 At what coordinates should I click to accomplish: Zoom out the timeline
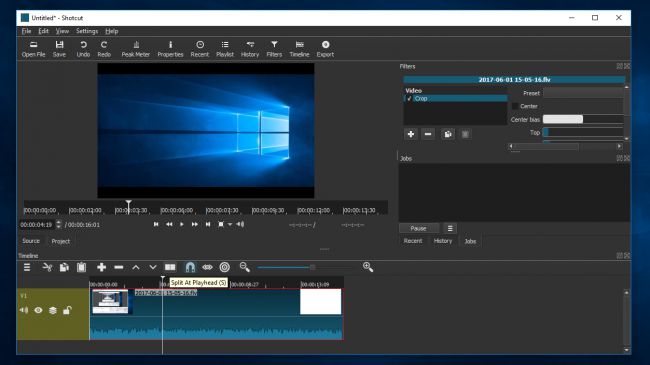tap(245, 268)
